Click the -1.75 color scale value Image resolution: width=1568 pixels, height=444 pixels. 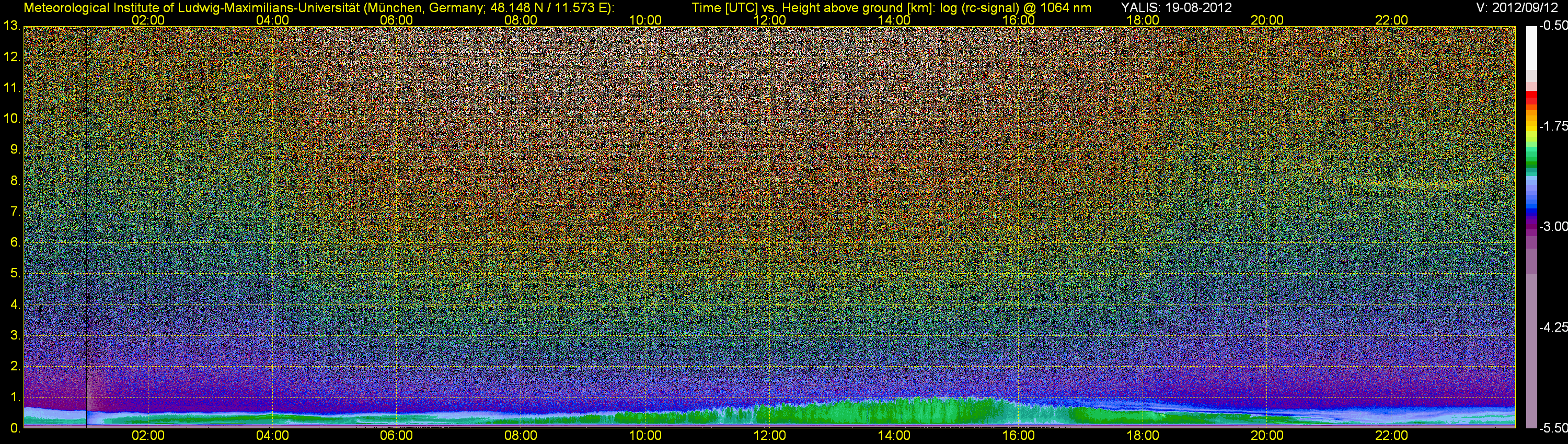coord(1553,126)
